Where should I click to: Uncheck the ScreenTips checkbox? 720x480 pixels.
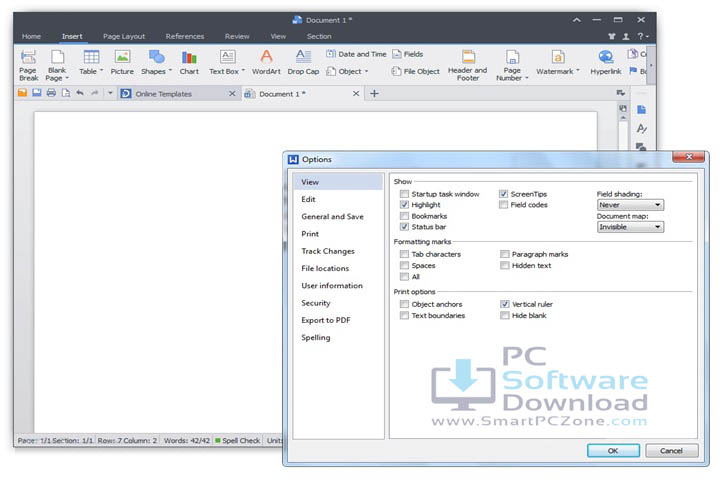click(x=504, y=194)
